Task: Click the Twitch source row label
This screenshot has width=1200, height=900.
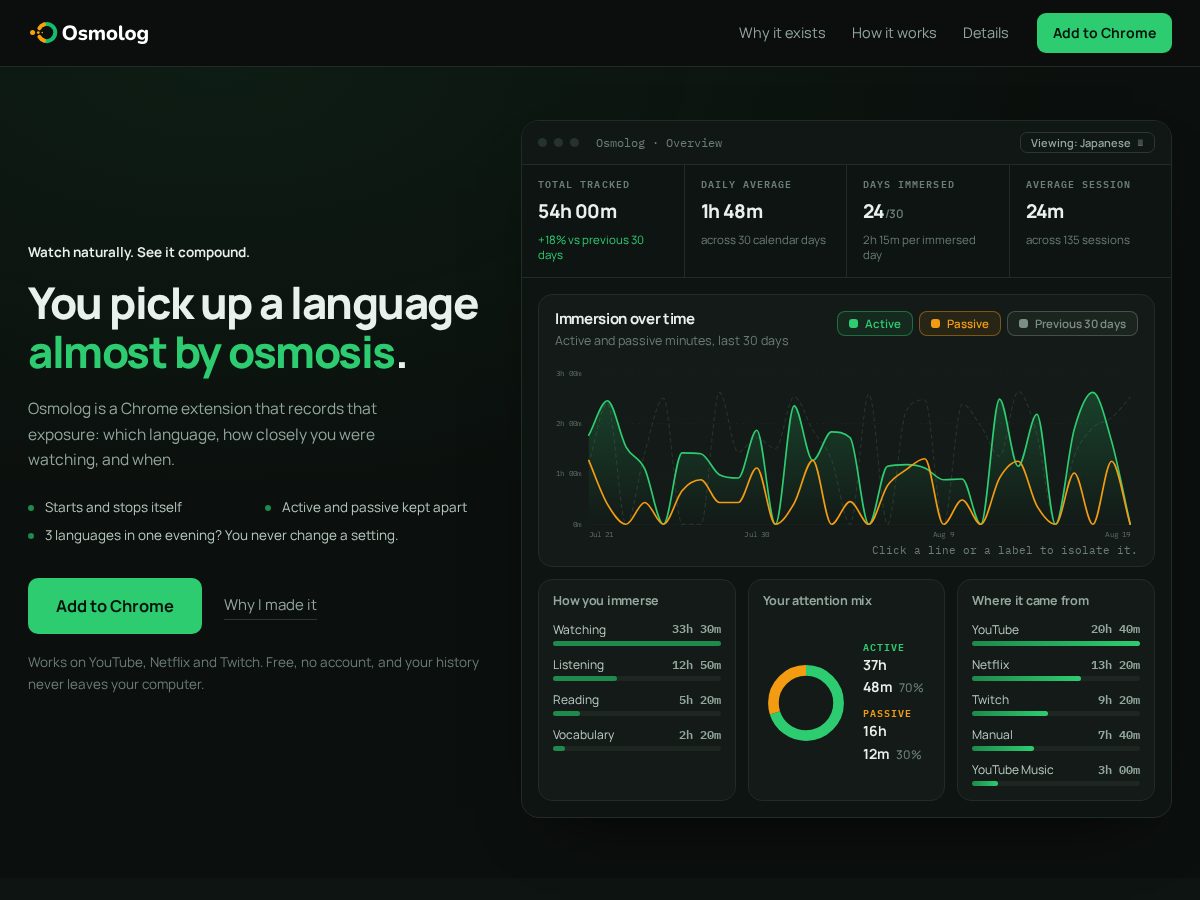Action: point(990,700)
